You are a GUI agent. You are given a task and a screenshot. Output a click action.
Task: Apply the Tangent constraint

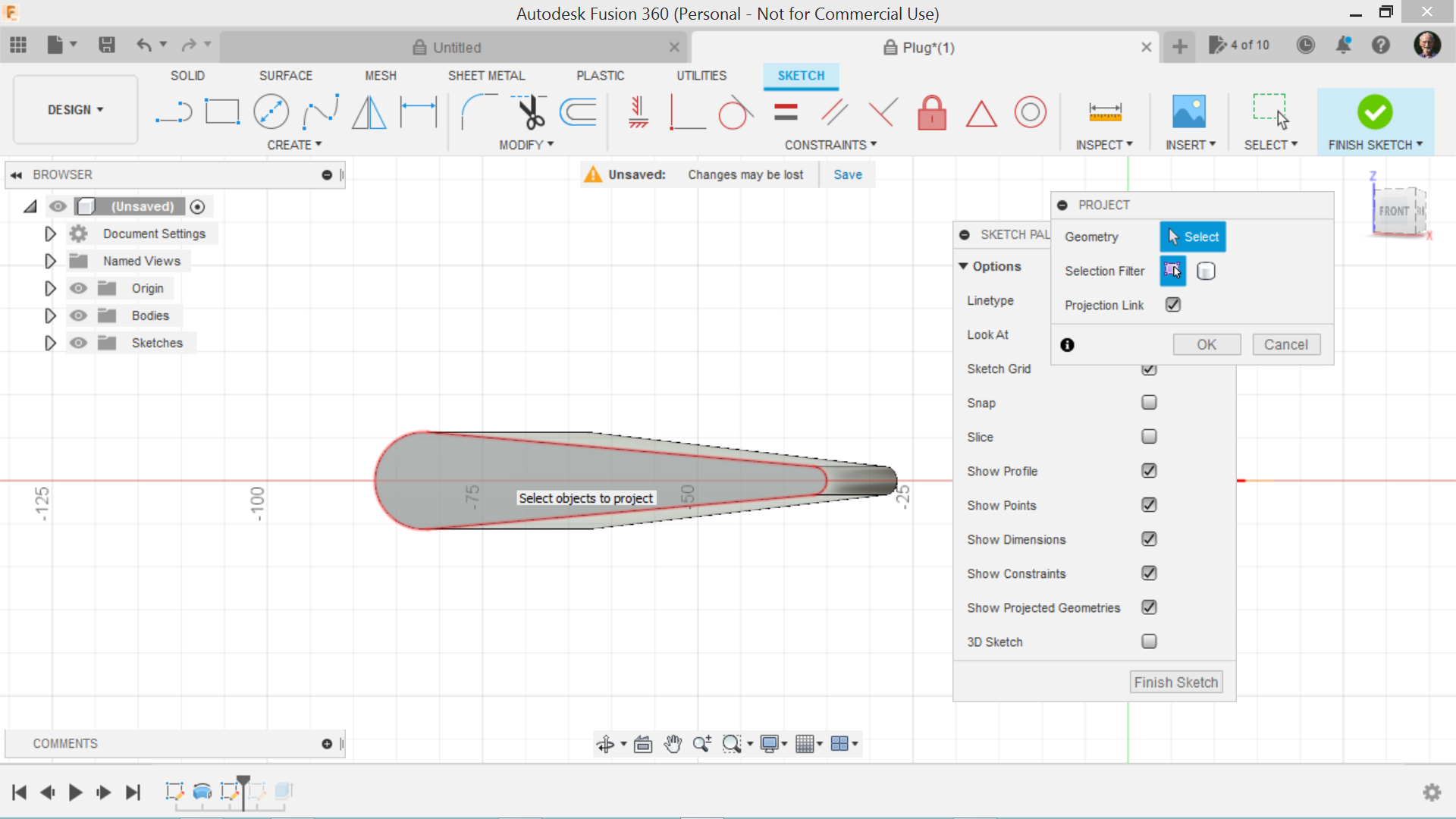coord(735,112)
